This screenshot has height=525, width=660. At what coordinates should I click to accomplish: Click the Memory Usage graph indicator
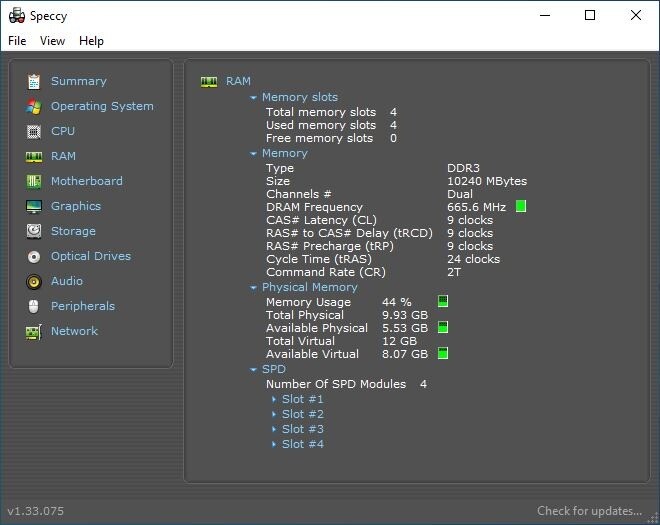tap(443, 301)
